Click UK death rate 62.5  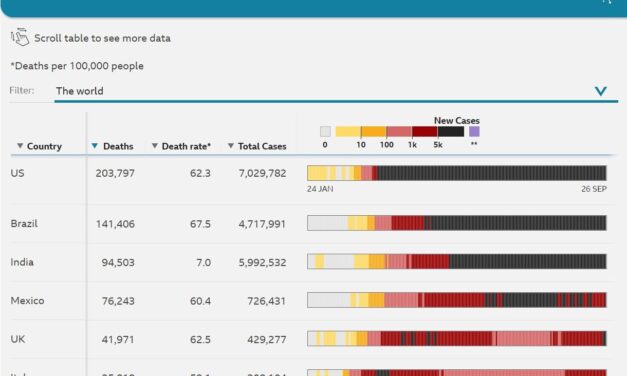[200, 339]
